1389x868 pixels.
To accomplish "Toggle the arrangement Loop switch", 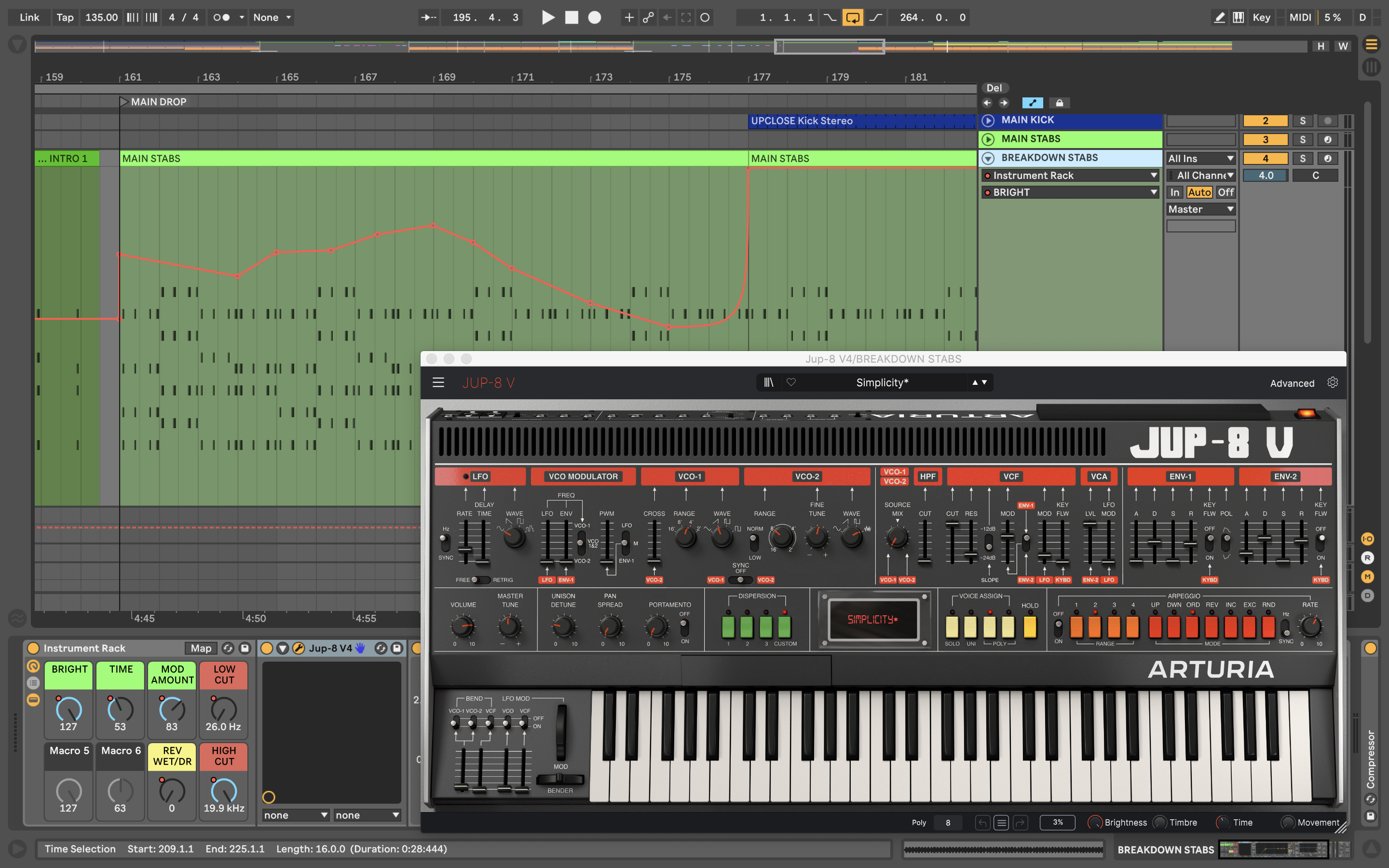I will [x=852, y=17].
